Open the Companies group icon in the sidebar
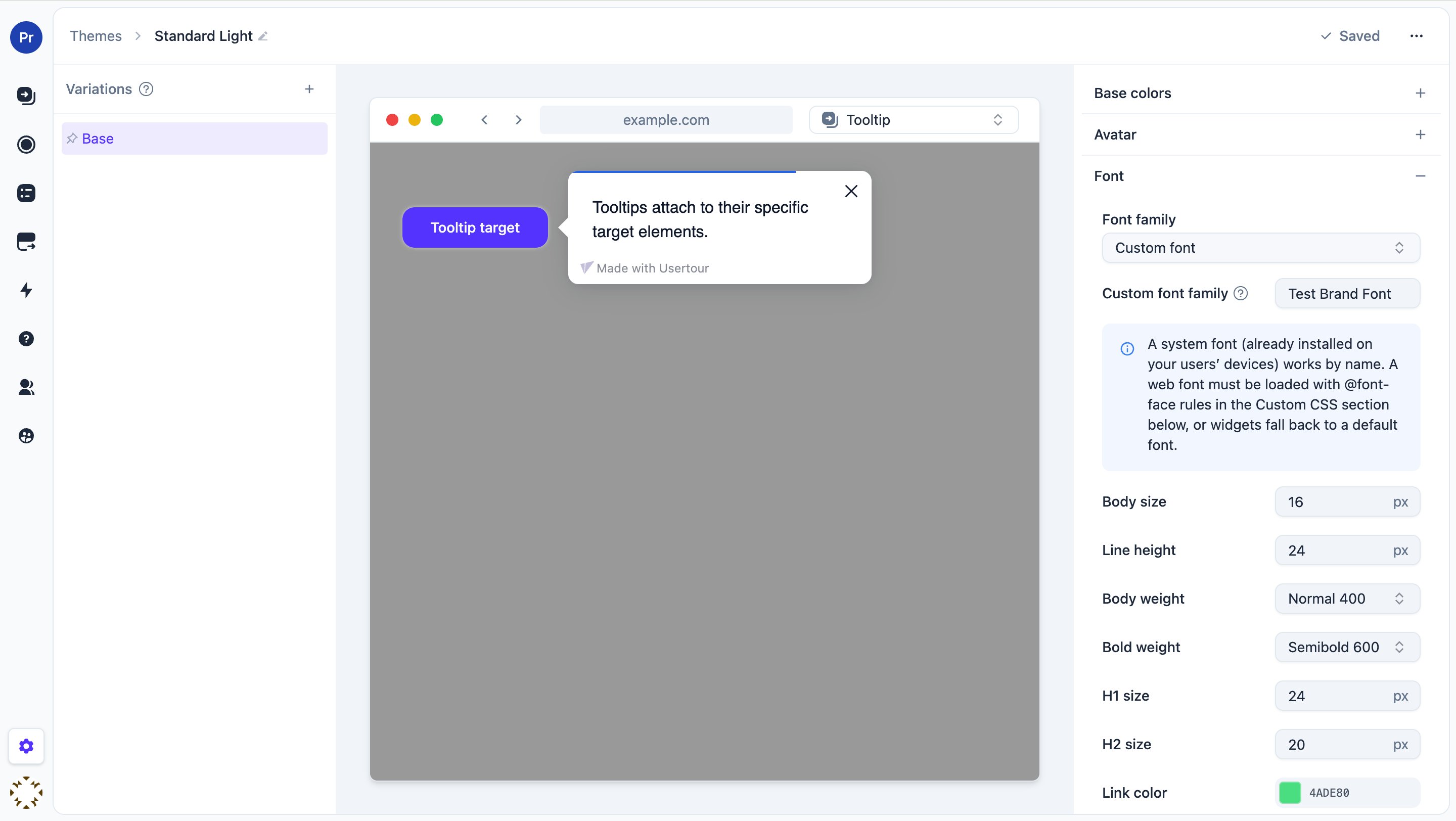1456x821 pixels. [x=26, y=436]
